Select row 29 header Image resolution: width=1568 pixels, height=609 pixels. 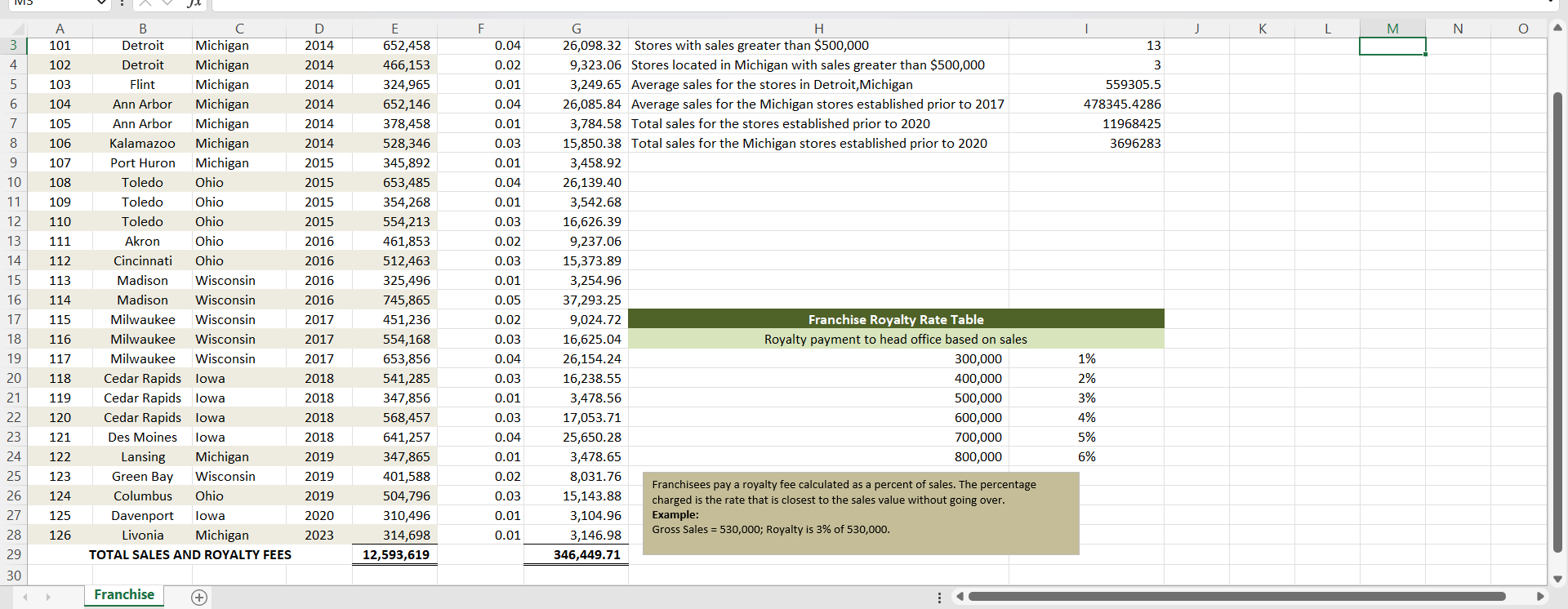13,555
